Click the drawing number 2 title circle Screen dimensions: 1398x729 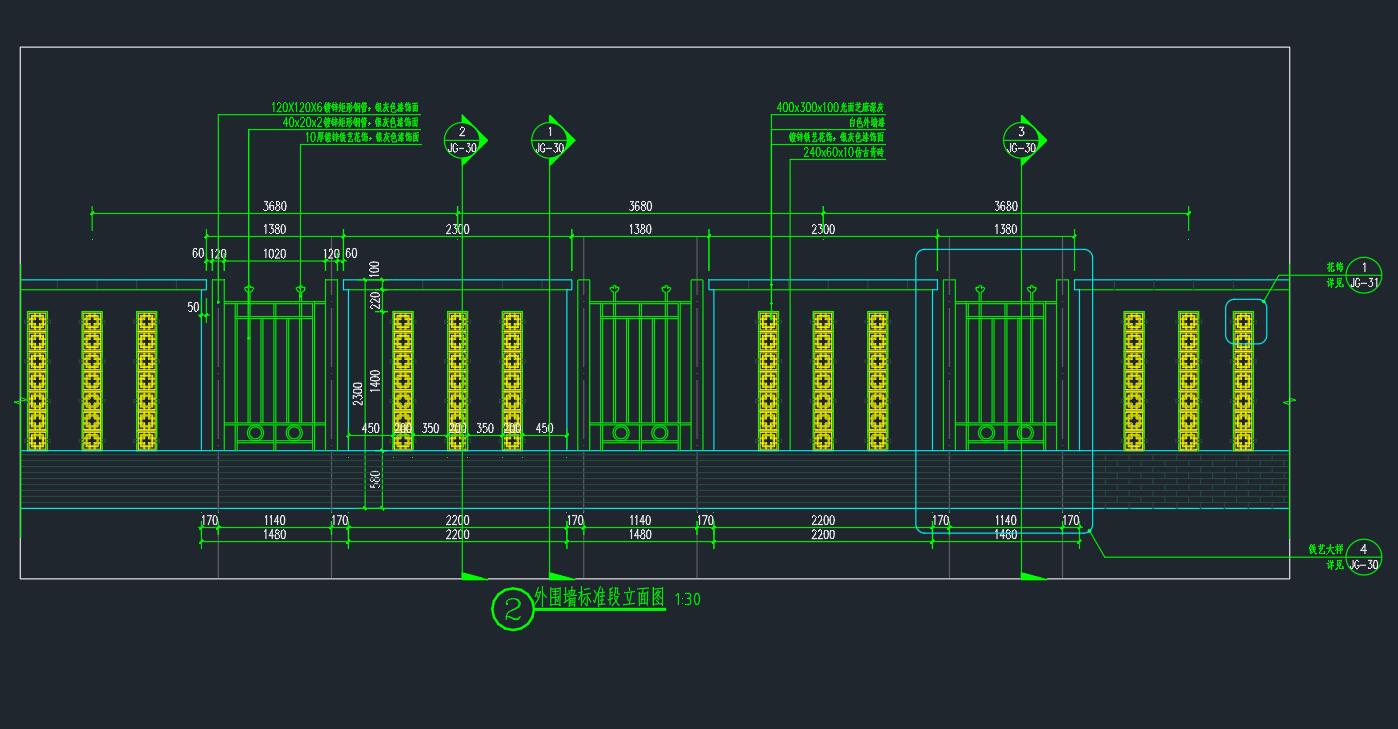[513, 610]
